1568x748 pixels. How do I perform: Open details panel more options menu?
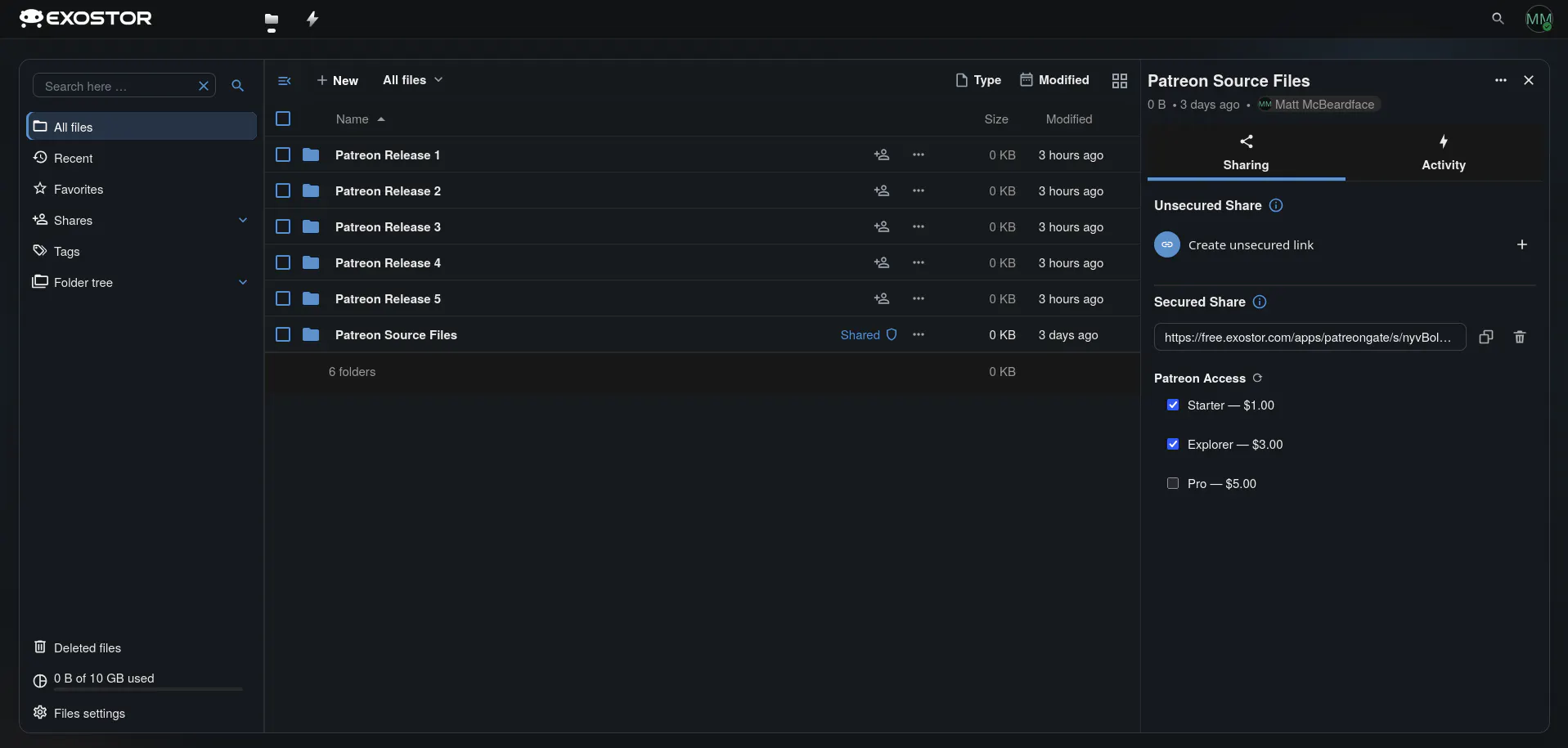pyautogui.click(x=1501, y=80)
